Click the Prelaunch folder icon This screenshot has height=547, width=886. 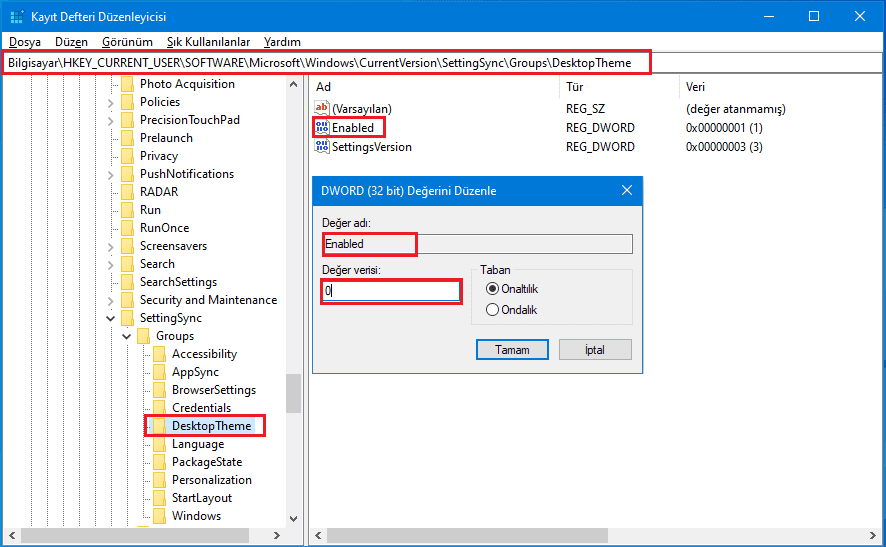tap(128, 138)
